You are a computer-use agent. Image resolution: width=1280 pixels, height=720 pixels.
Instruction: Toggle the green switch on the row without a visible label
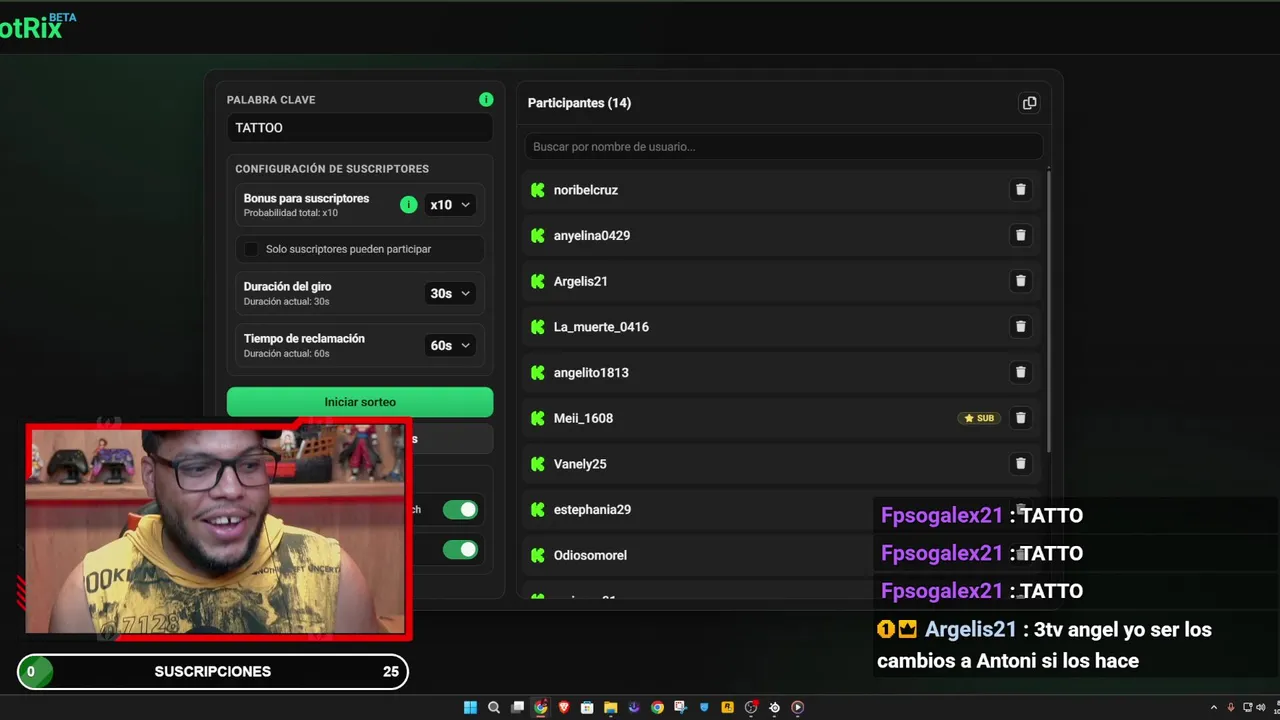[x=460, y=549]
